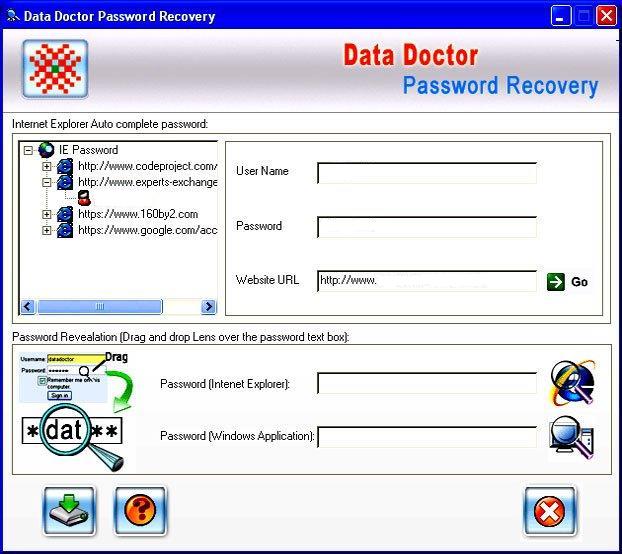
Task: Select the Internet Explorer magnifier lens icon
Action: (573, 383)
